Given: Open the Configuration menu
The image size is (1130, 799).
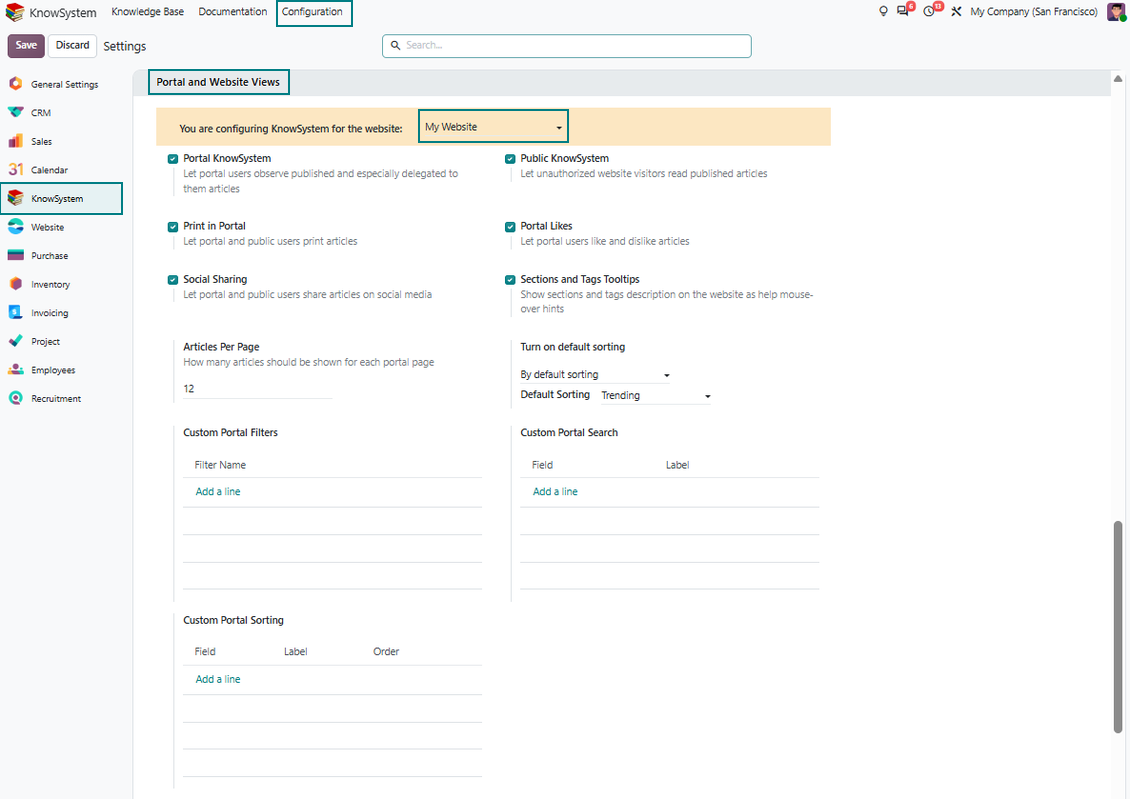Looking at the screenshot, I should point(312,12).
